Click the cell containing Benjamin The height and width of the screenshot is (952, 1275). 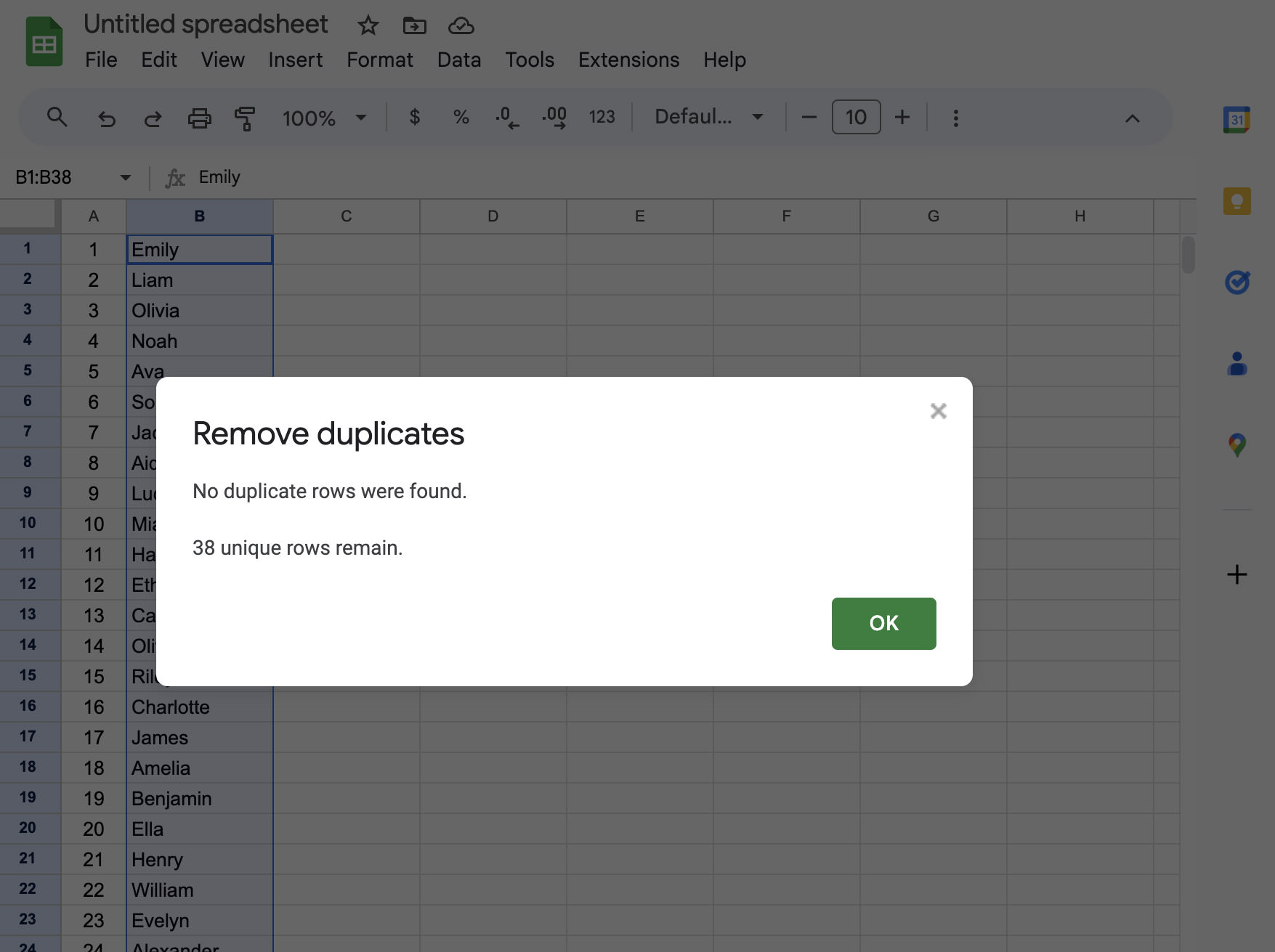click(200, 798)
